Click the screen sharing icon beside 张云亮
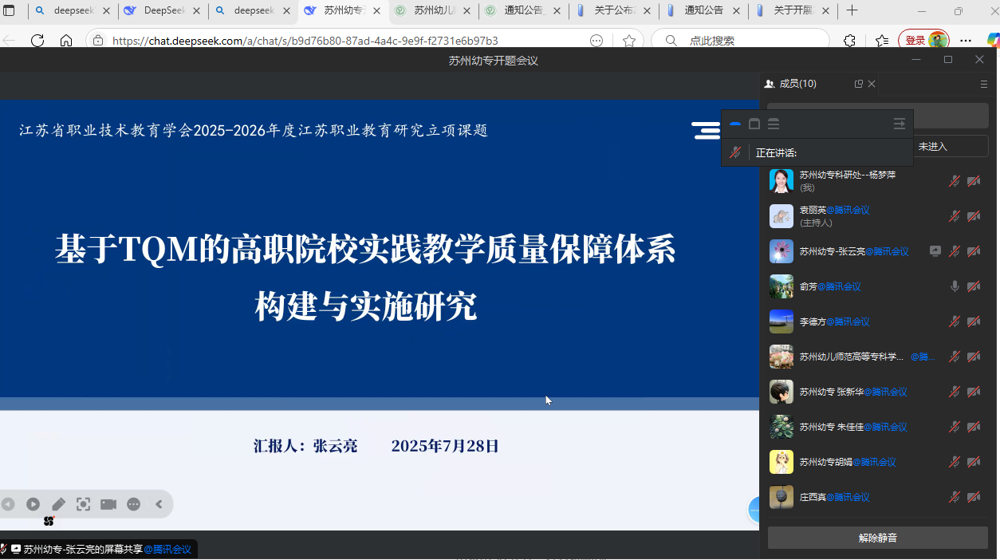1000x560 pixels. [x=935, y=252]
